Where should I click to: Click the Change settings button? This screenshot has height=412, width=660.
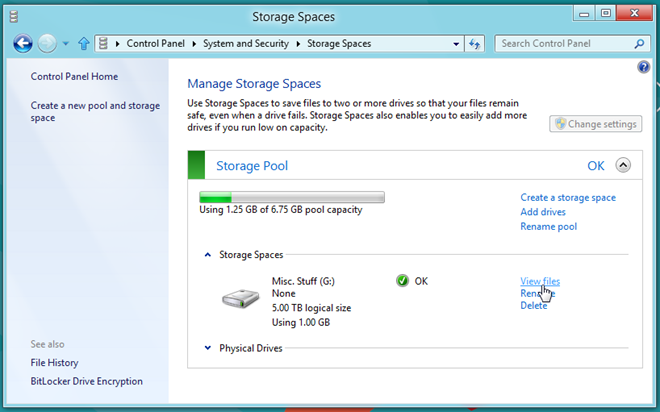596,124
